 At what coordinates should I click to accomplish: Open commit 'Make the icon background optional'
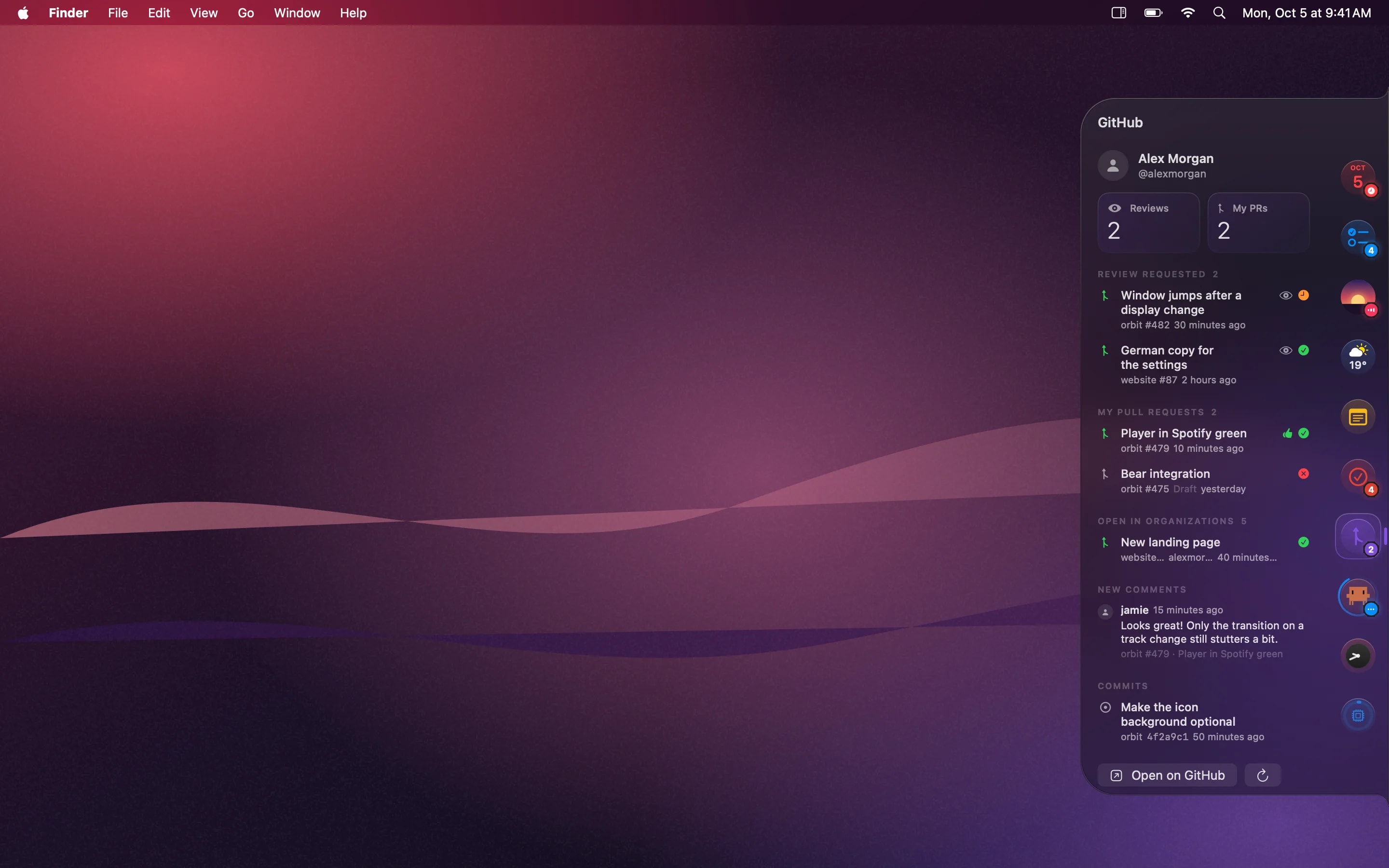tap(1203, 721)
